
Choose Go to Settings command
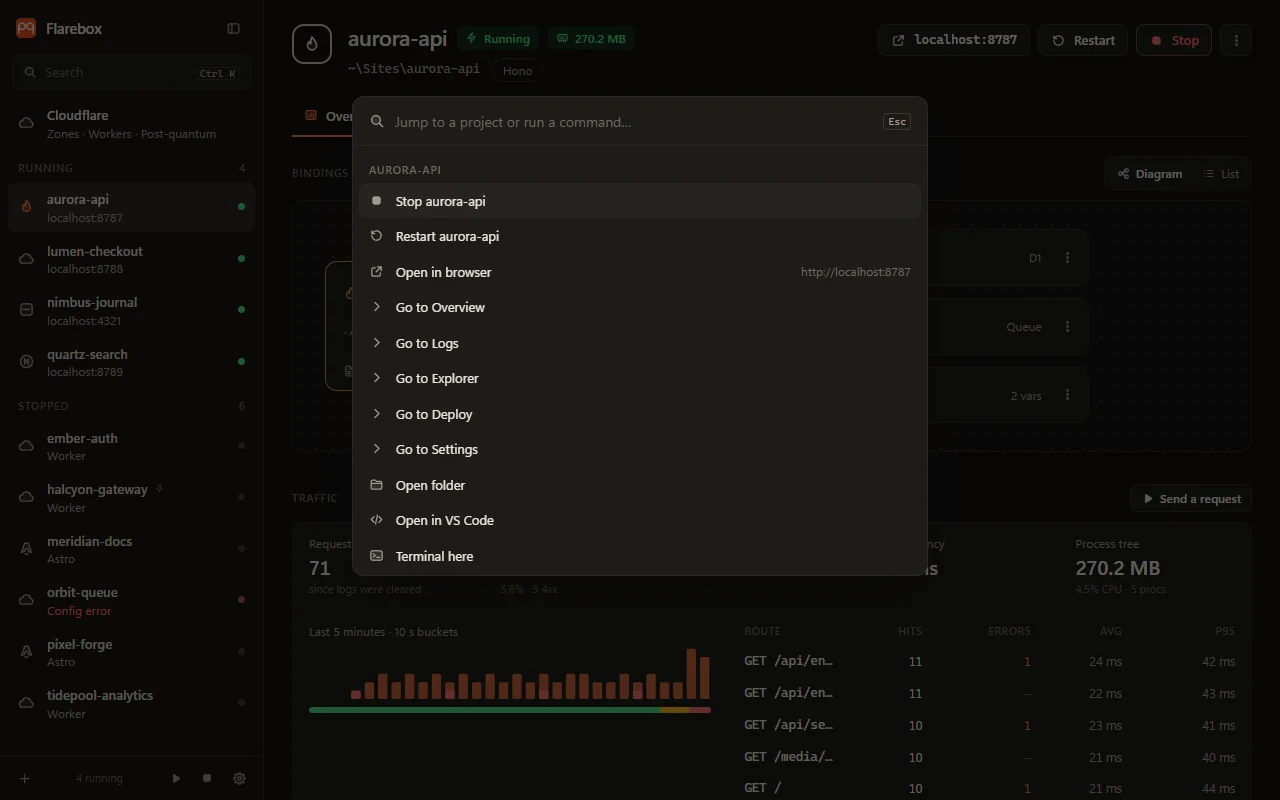pyautogui.click(x=640, y=449)
